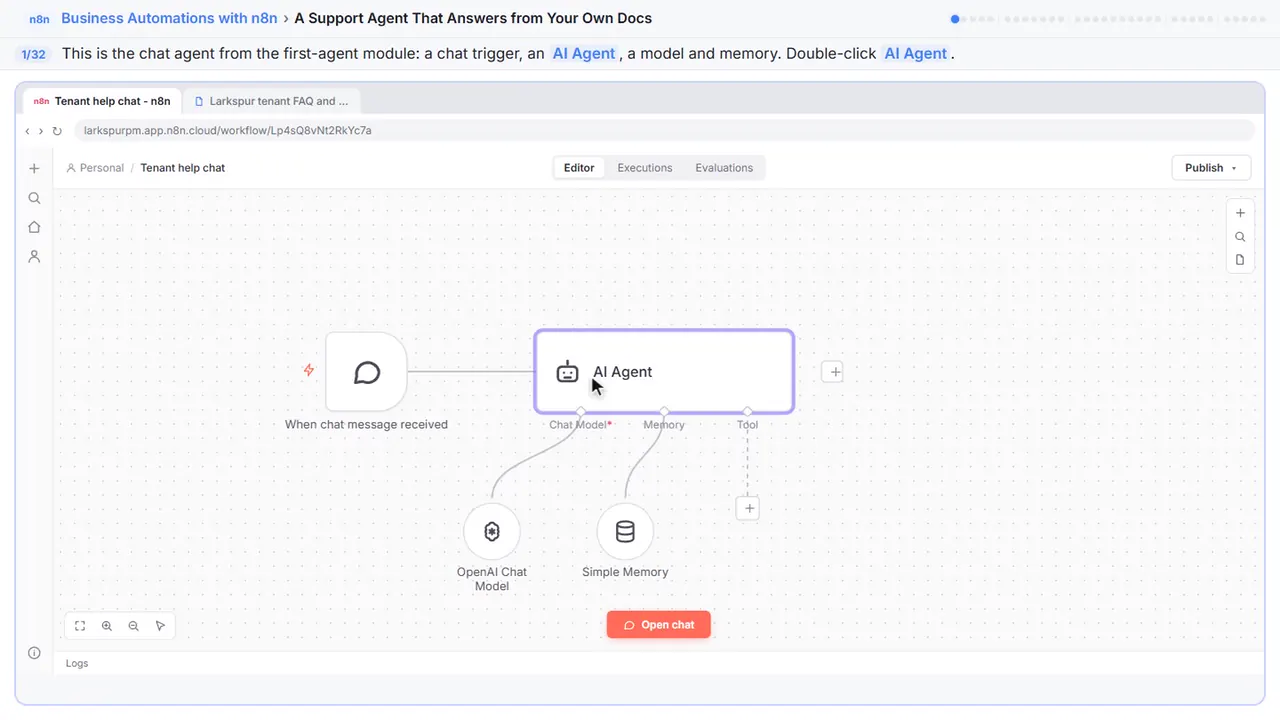Viewport: 1280px width, 720px height.
Task: Switch to the Editor tab
Action: coord(579,168)
